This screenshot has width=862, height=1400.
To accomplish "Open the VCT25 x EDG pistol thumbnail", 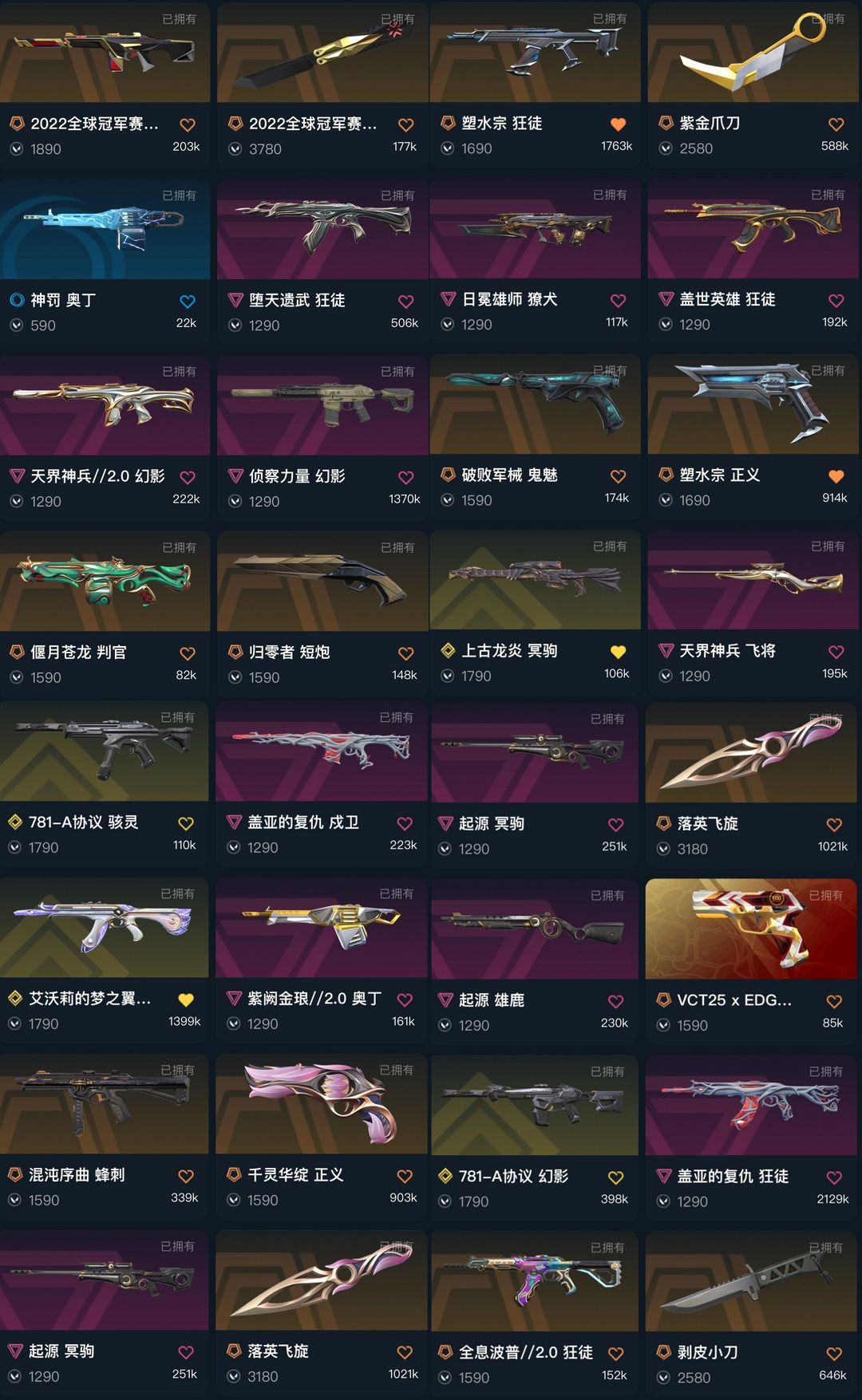I will (x=752, y=929).
